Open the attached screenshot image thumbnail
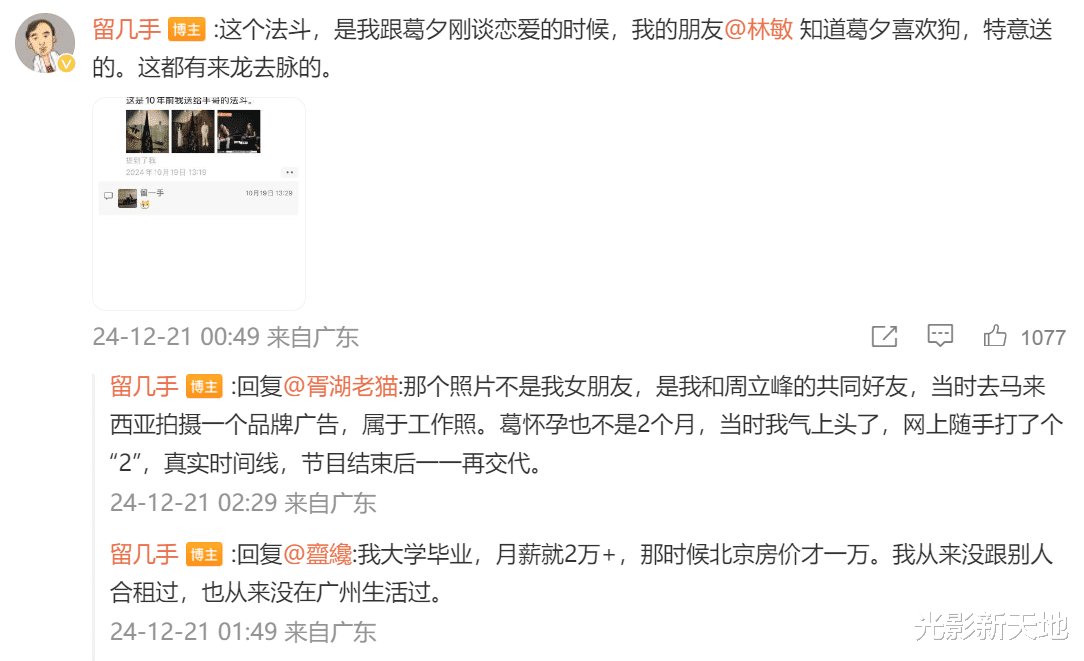 pos(199,204)
